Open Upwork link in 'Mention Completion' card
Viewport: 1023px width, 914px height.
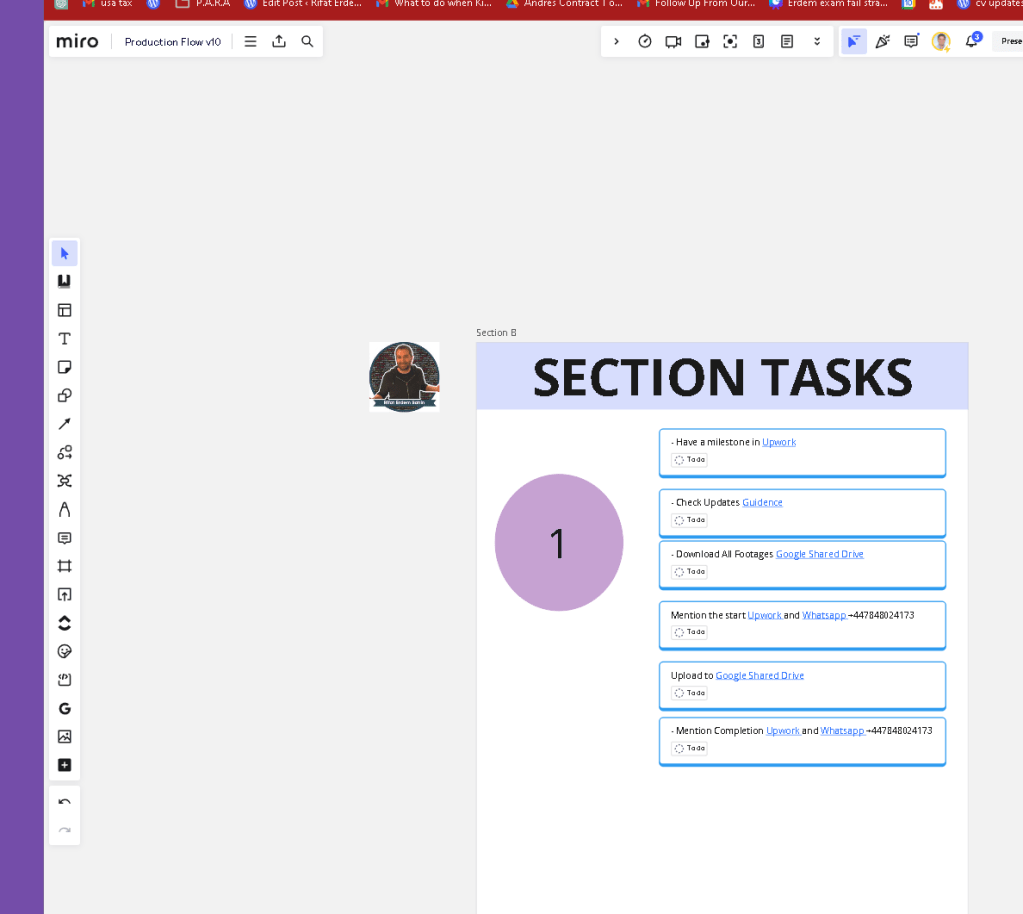pyautogui.click(x=783, y=731)
